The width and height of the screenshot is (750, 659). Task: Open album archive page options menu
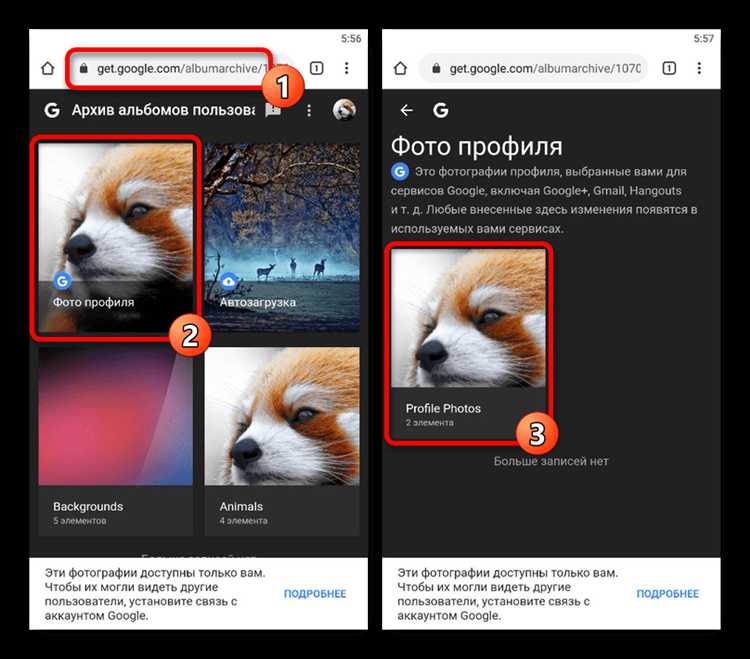point(309,110)
